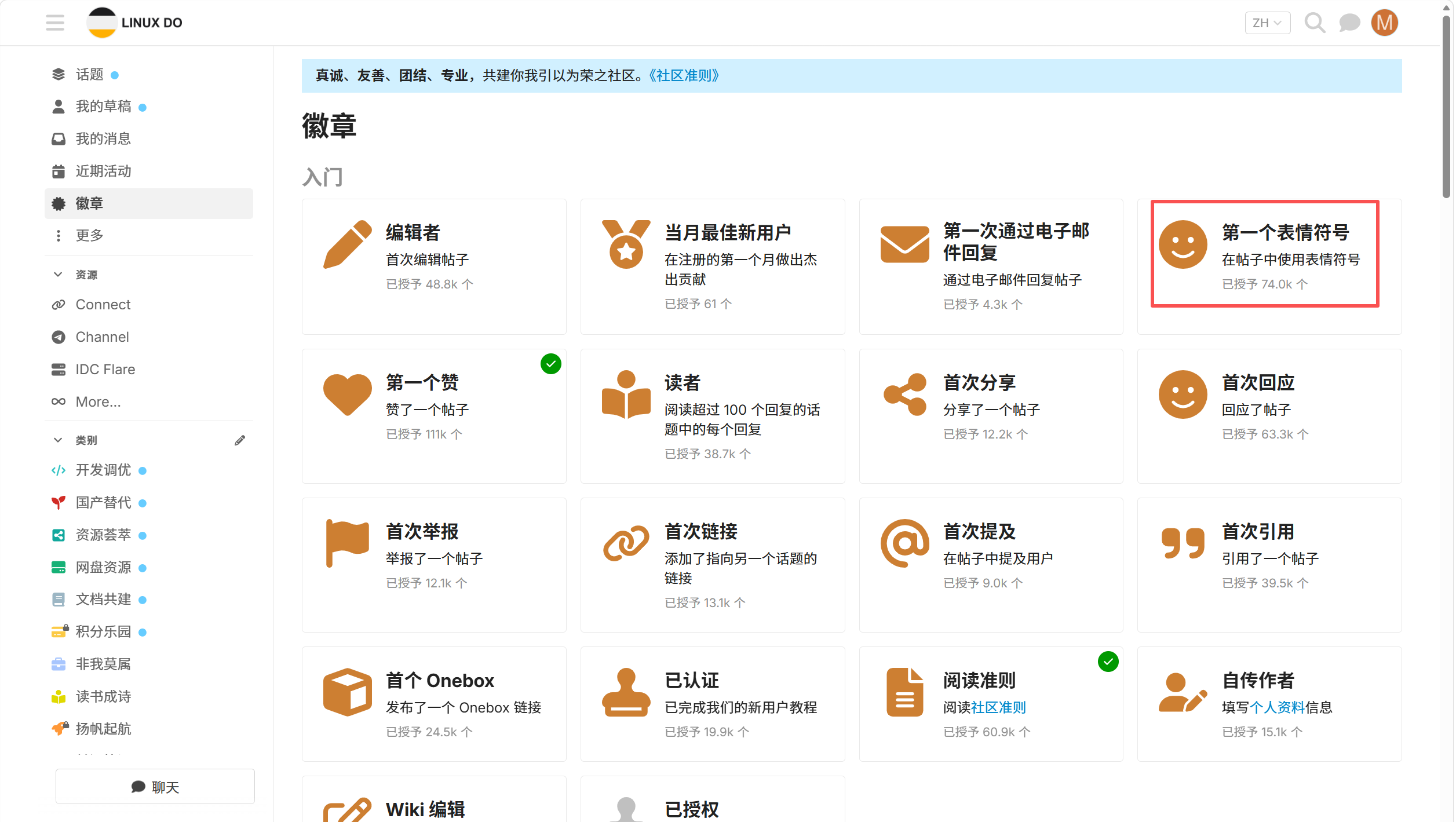Click the 第一个赞 heart icon
Image resolution: width=1456 pixels, height=822 pixels.
pos(347,394)
